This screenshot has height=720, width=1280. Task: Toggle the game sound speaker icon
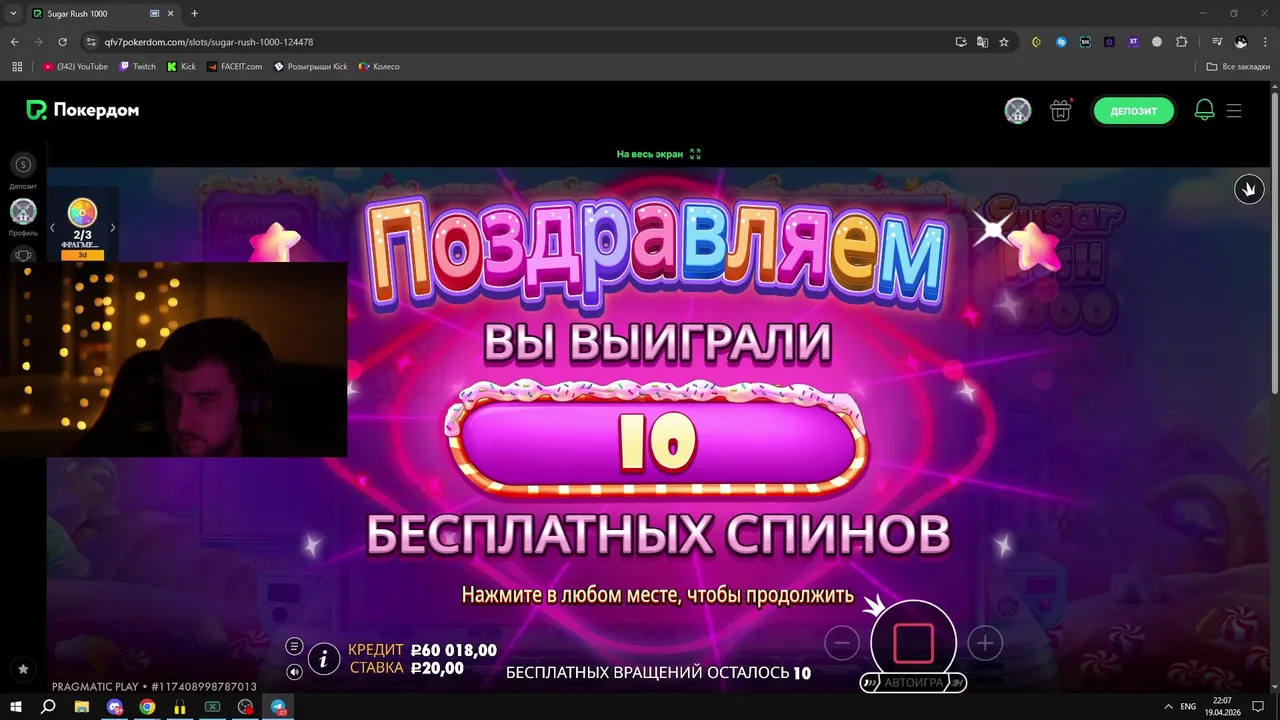tap(294, 672)
